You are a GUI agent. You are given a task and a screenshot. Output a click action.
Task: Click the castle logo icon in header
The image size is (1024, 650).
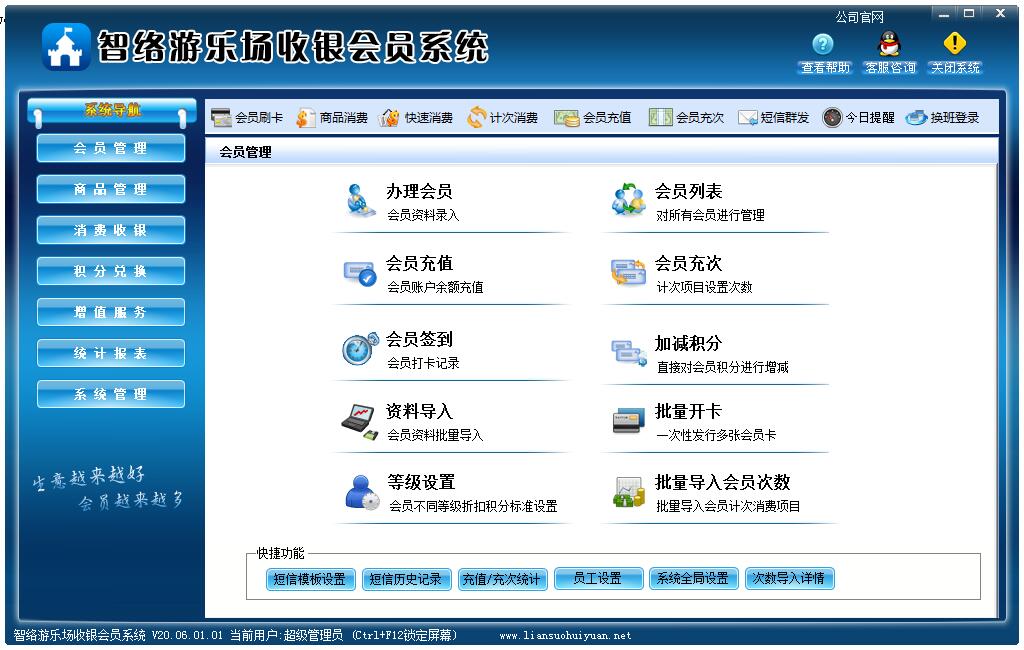coord(66,47)
